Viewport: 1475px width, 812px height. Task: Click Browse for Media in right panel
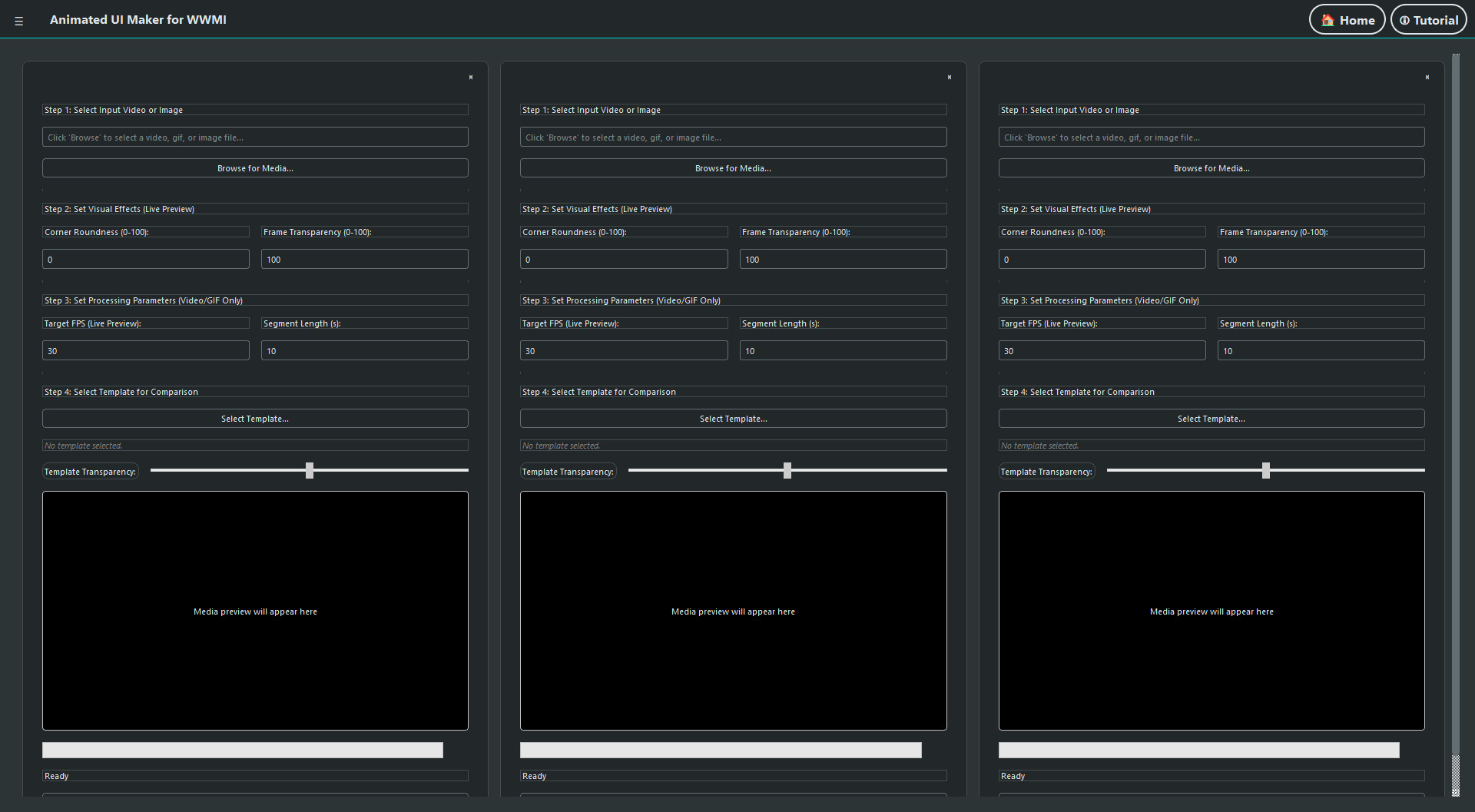1211,168
